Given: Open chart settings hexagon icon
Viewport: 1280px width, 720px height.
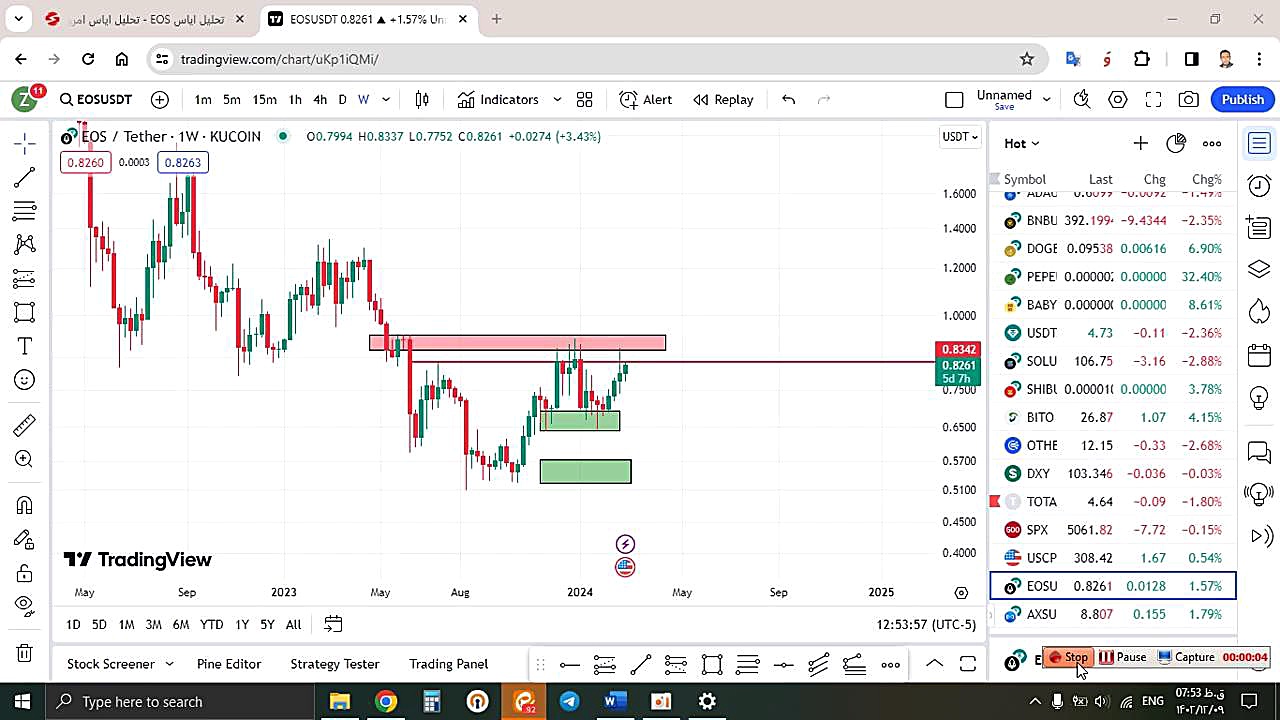Looking at the screenshot, I should [x=1118, y=99].
